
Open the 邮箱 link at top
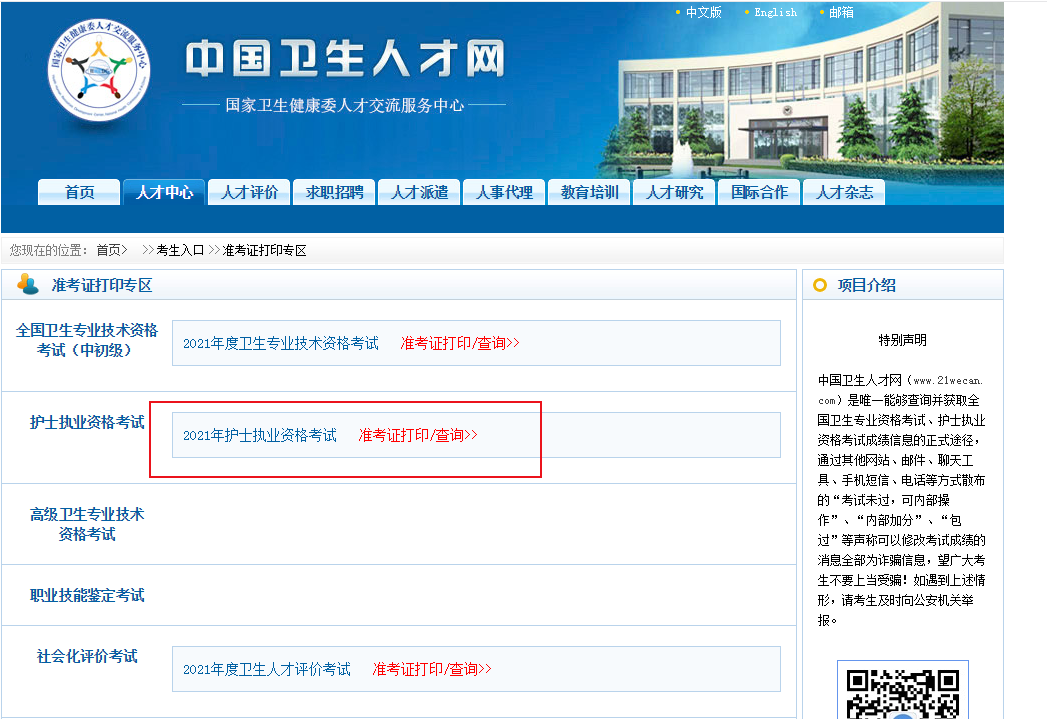(841, 12)
